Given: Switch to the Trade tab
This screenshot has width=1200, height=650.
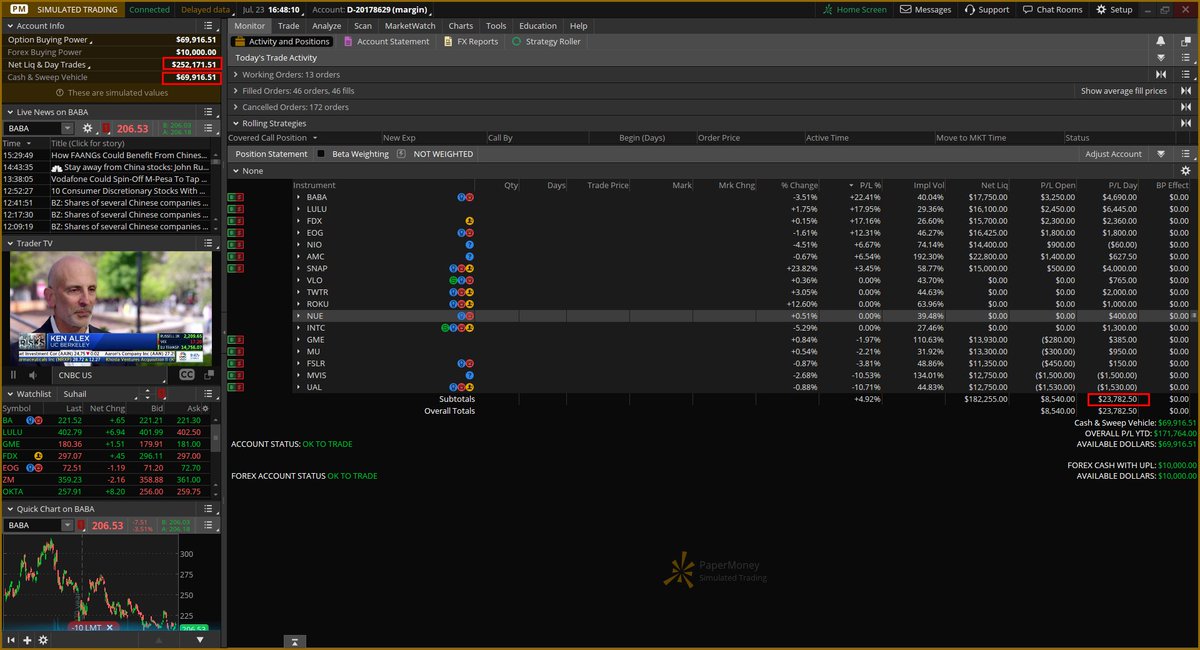Looking at the screenshot, I should click(x=288, y=25).
